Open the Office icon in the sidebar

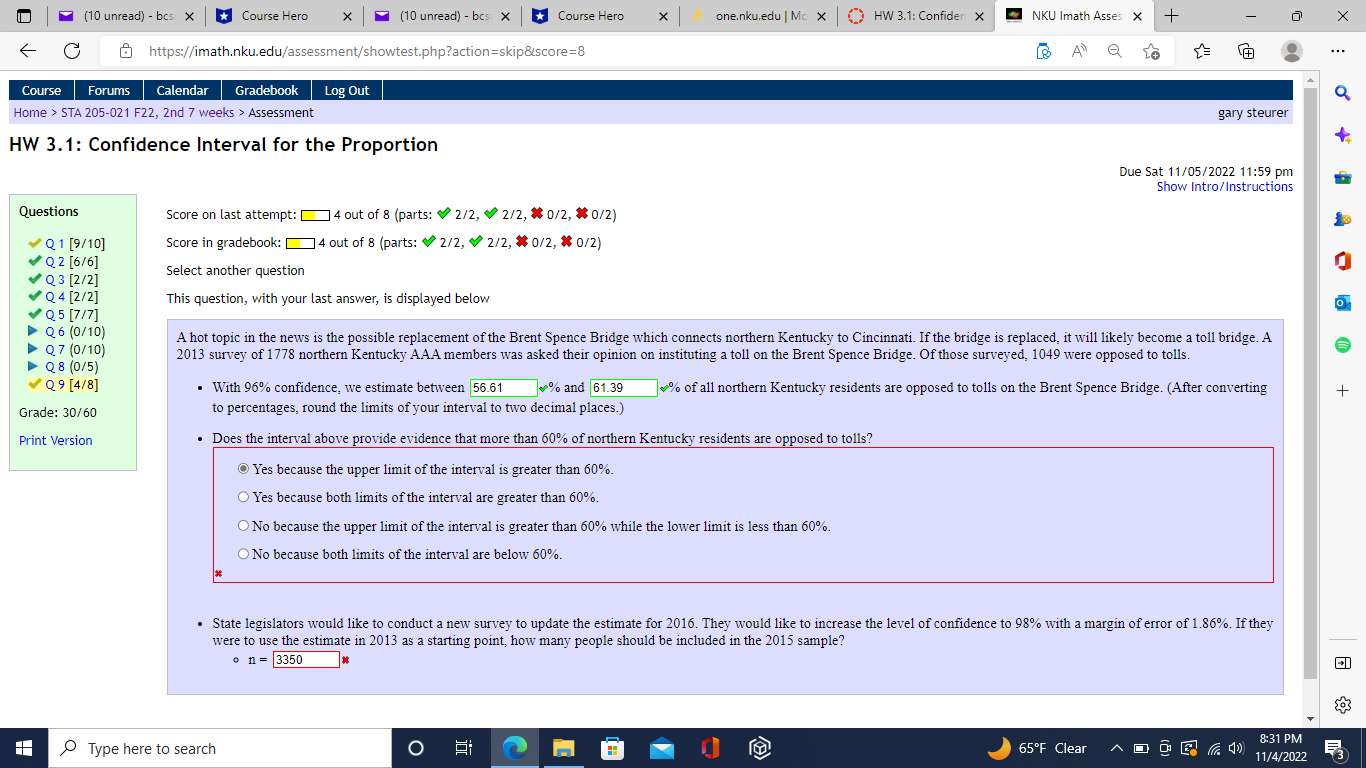click(1342, 262)
